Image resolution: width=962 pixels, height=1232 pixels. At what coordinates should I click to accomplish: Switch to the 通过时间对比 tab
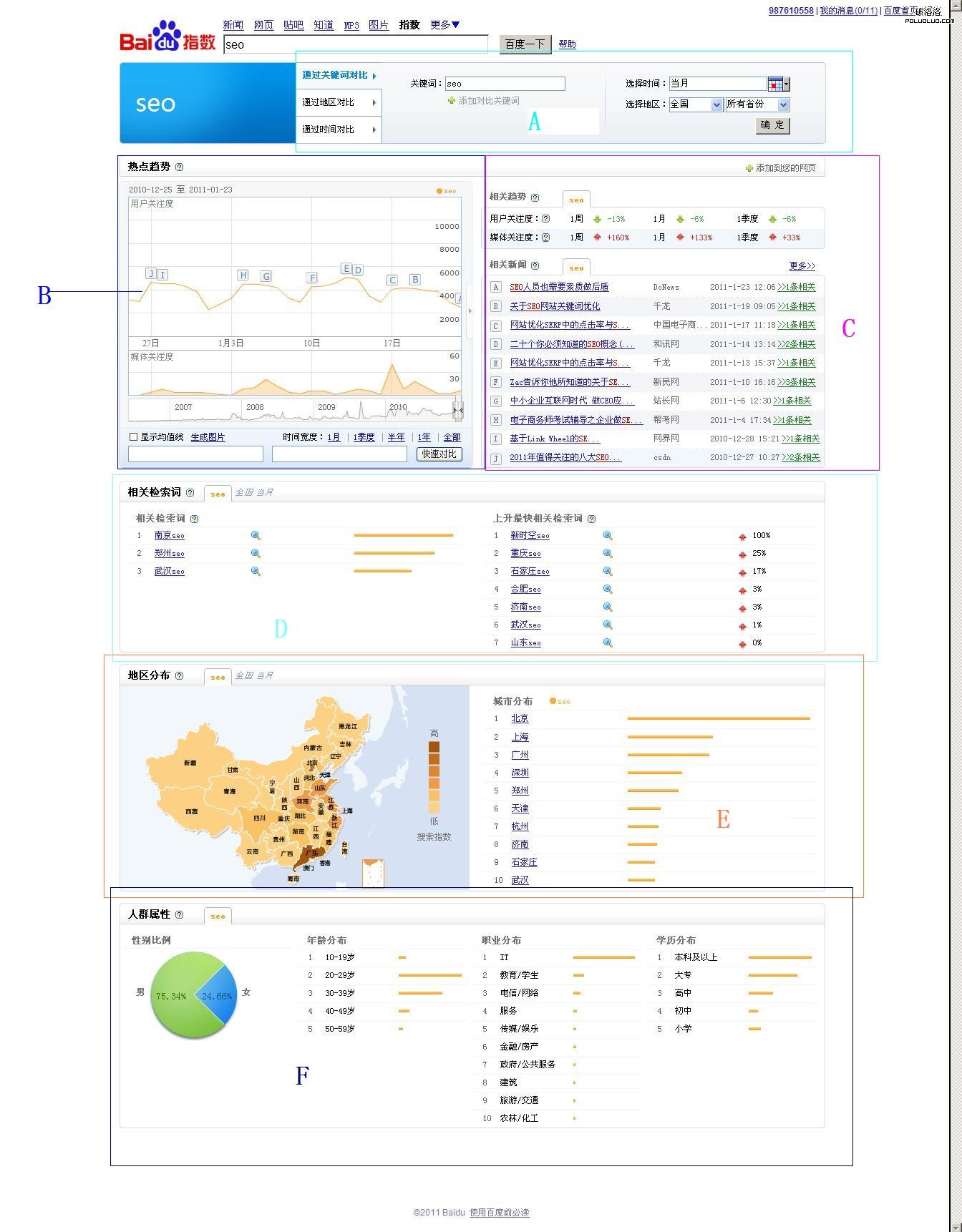click(339, 130)
